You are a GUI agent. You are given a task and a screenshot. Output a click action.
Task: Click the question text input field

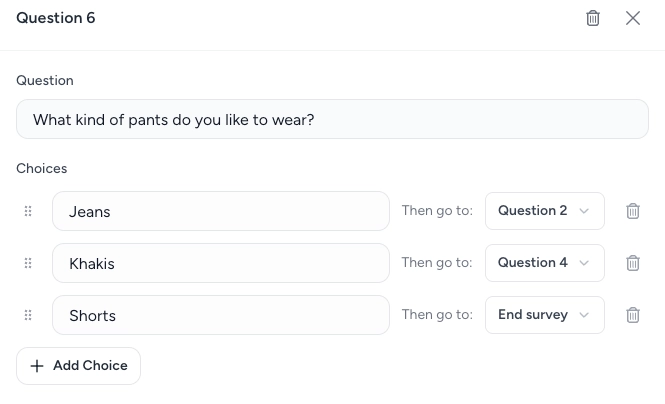332,119
